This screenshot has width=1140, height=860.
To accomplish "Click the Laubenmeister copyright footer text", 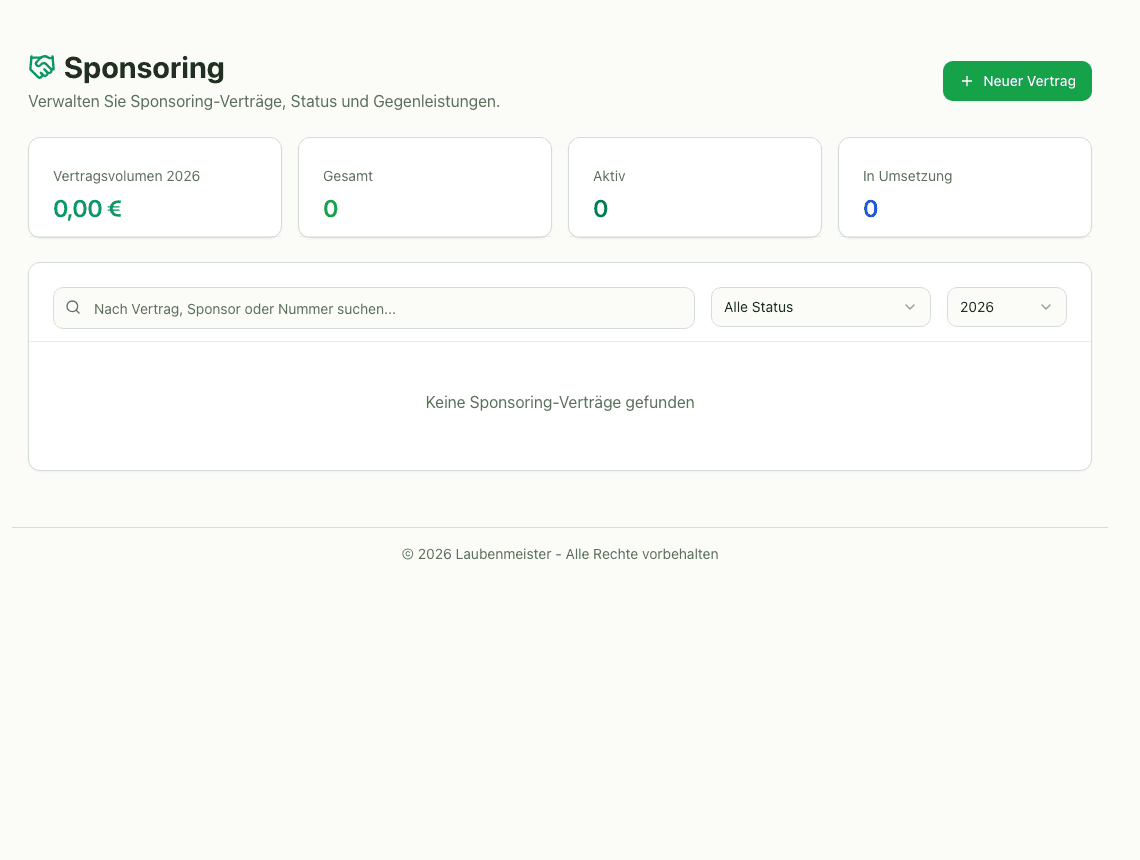I will pyautogui.click(x=560, y=554).
